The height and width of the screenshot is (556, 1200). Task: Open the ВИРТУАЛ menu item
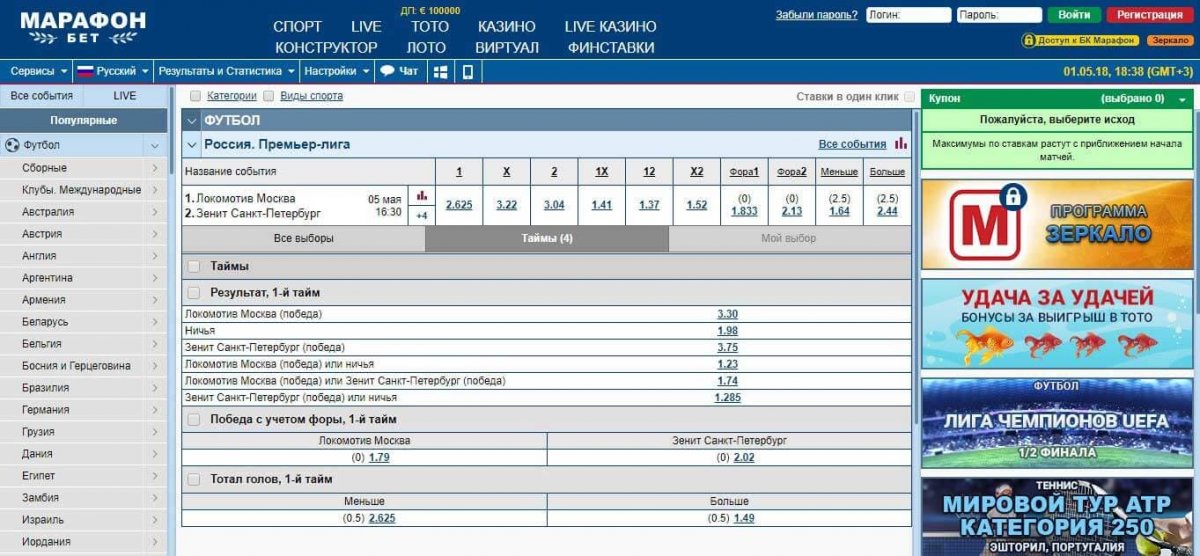(507, 47)
